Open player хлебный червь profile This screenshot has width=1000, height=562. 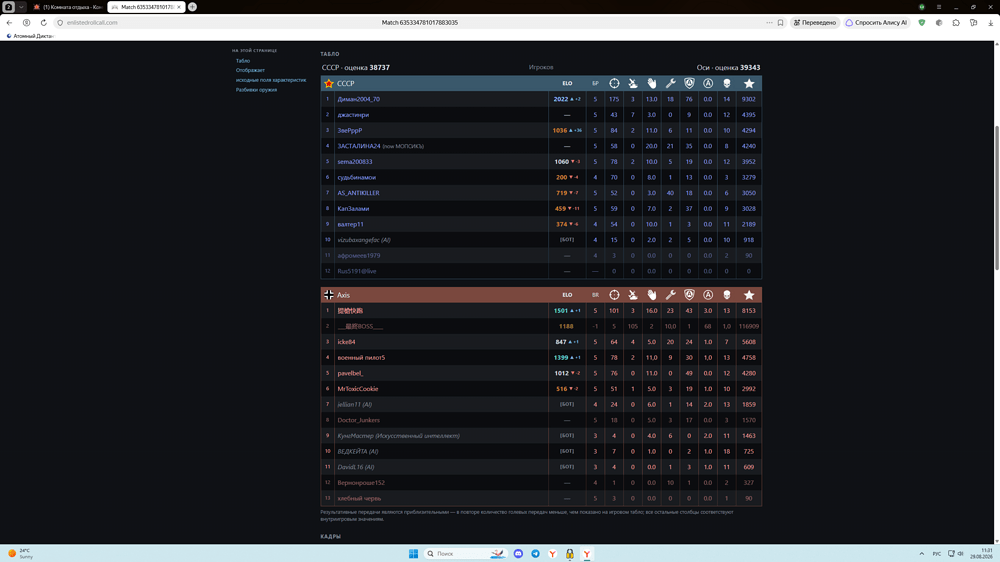[359, 498]
